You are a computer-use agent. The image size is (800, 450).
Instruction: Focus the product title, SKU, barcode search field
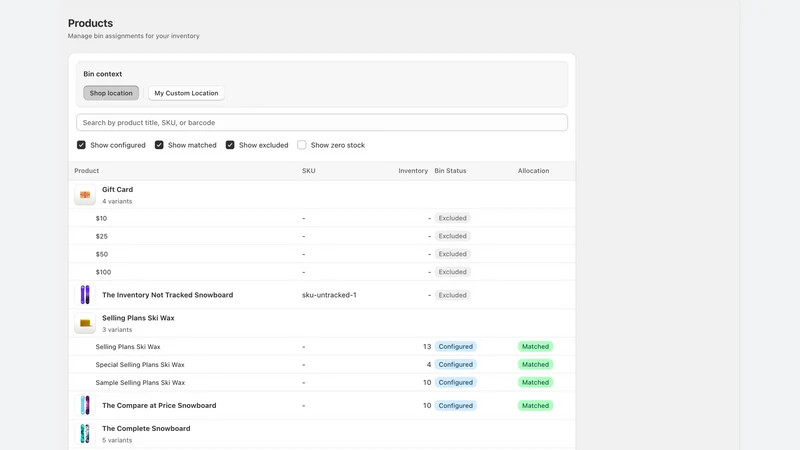click(322, 122)
